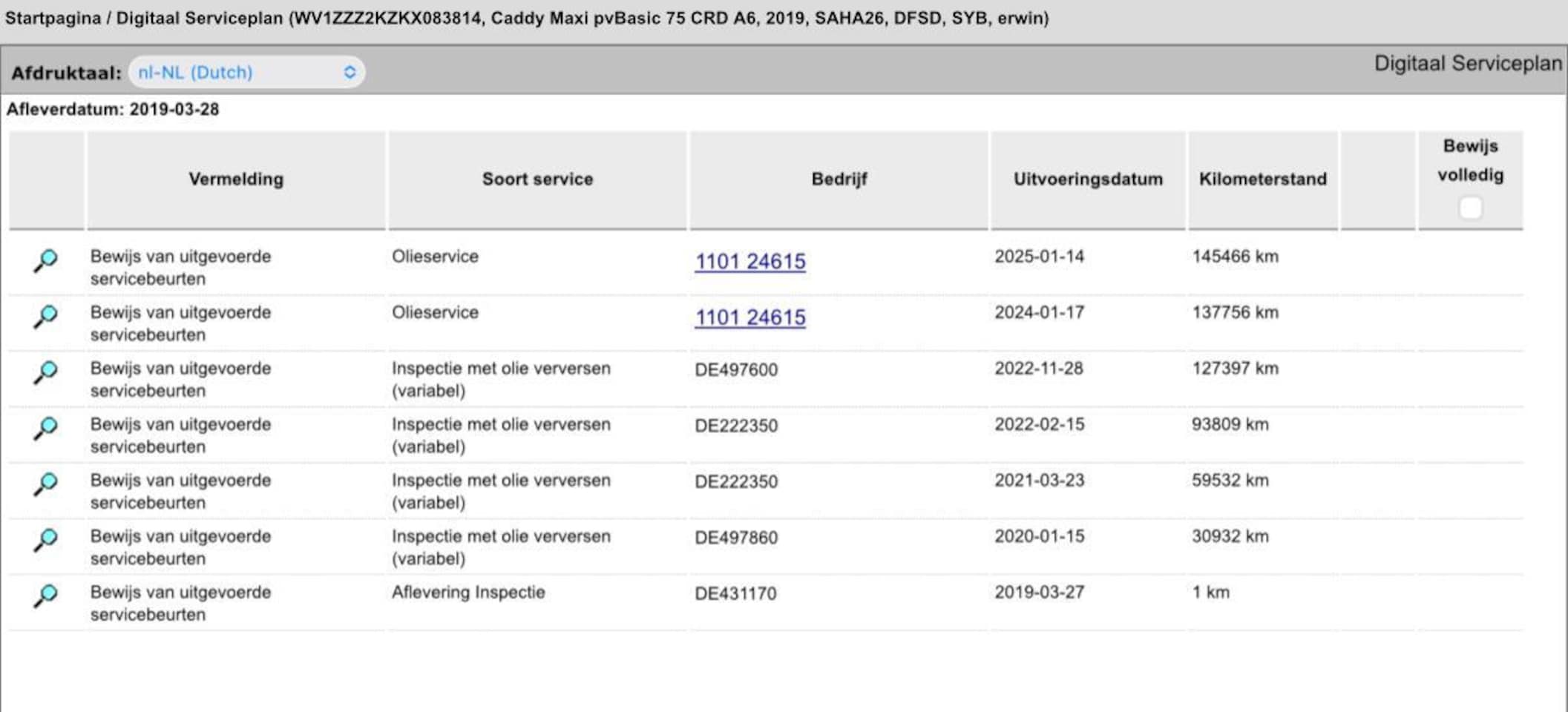The height and width of the screenshot is (712, 1568).
Task: Open details for the 30932 km inspection
Action: coord(45,540)
